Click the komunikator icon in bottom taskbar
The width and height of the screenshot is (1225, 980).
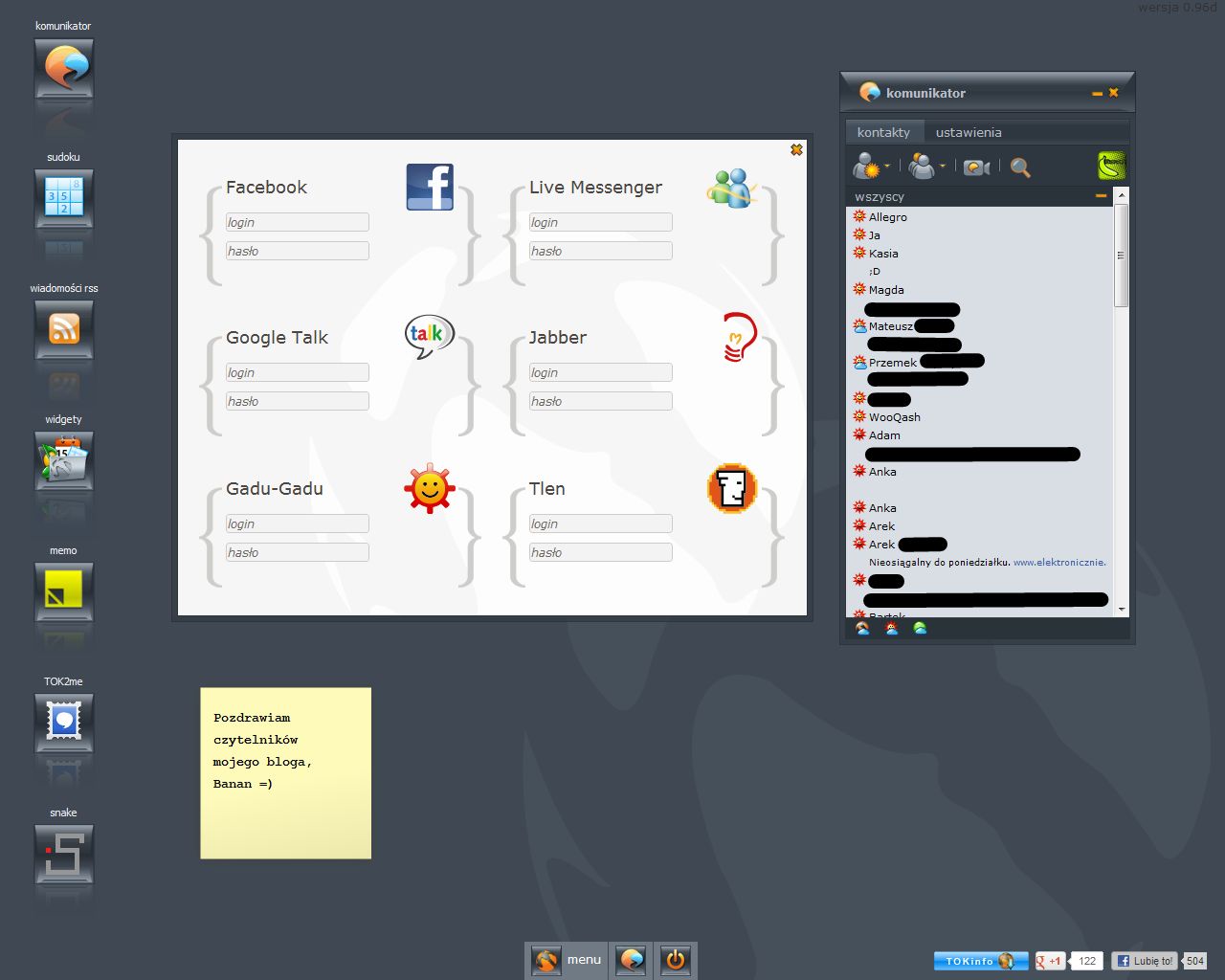coord(631,960)
